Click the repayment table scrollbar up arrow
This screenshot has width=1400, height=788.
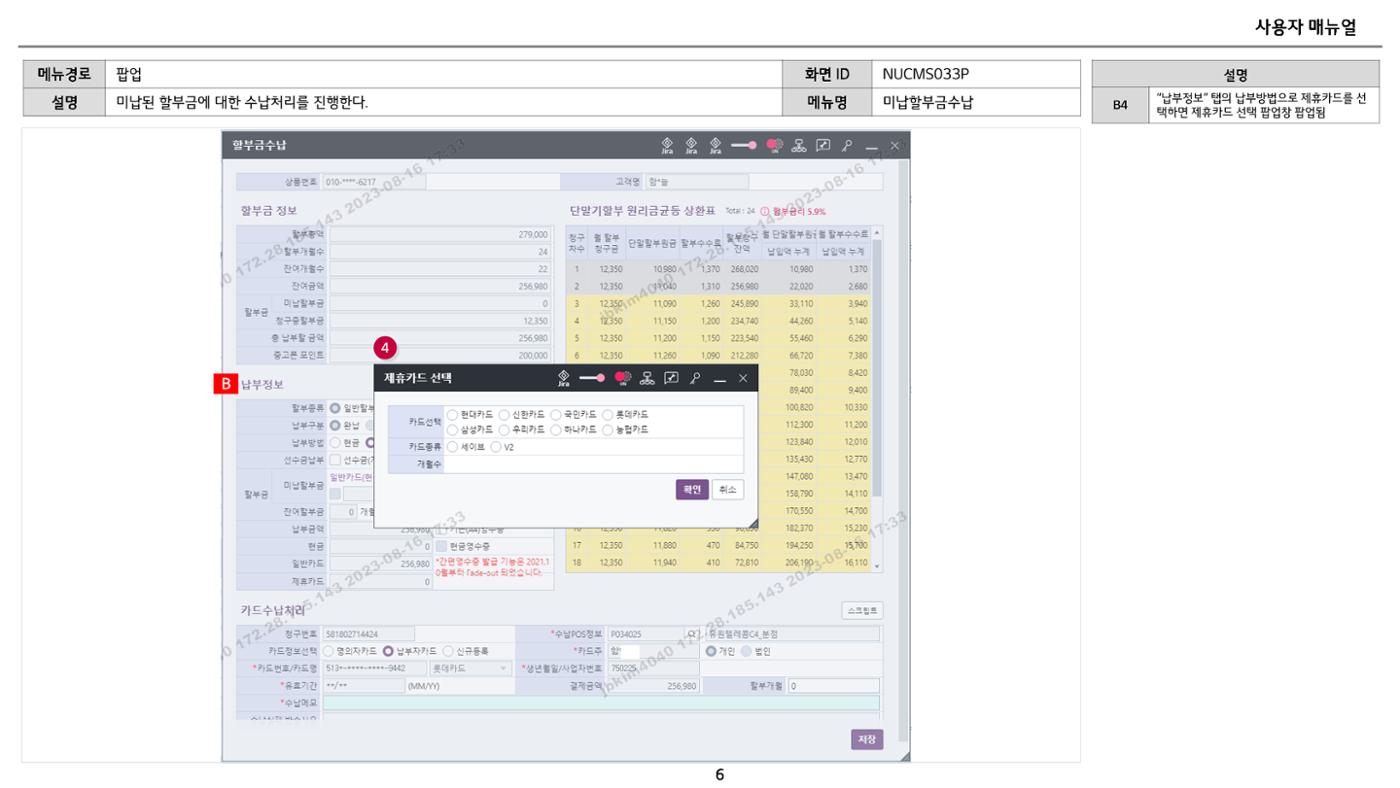[x=877, y=232]
